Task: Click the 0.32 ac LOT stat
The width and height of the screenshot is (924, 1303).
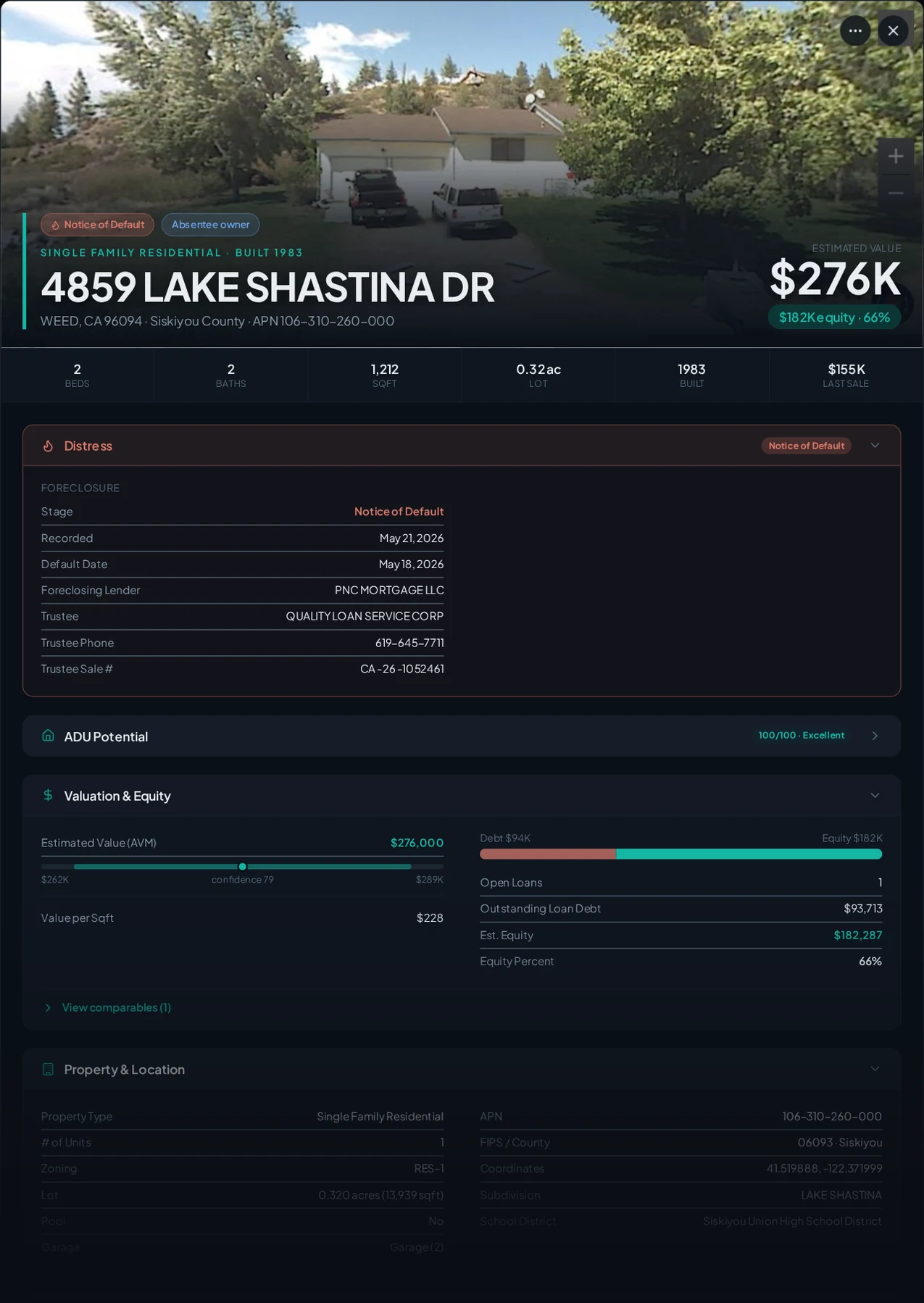Action: [538, 375]
